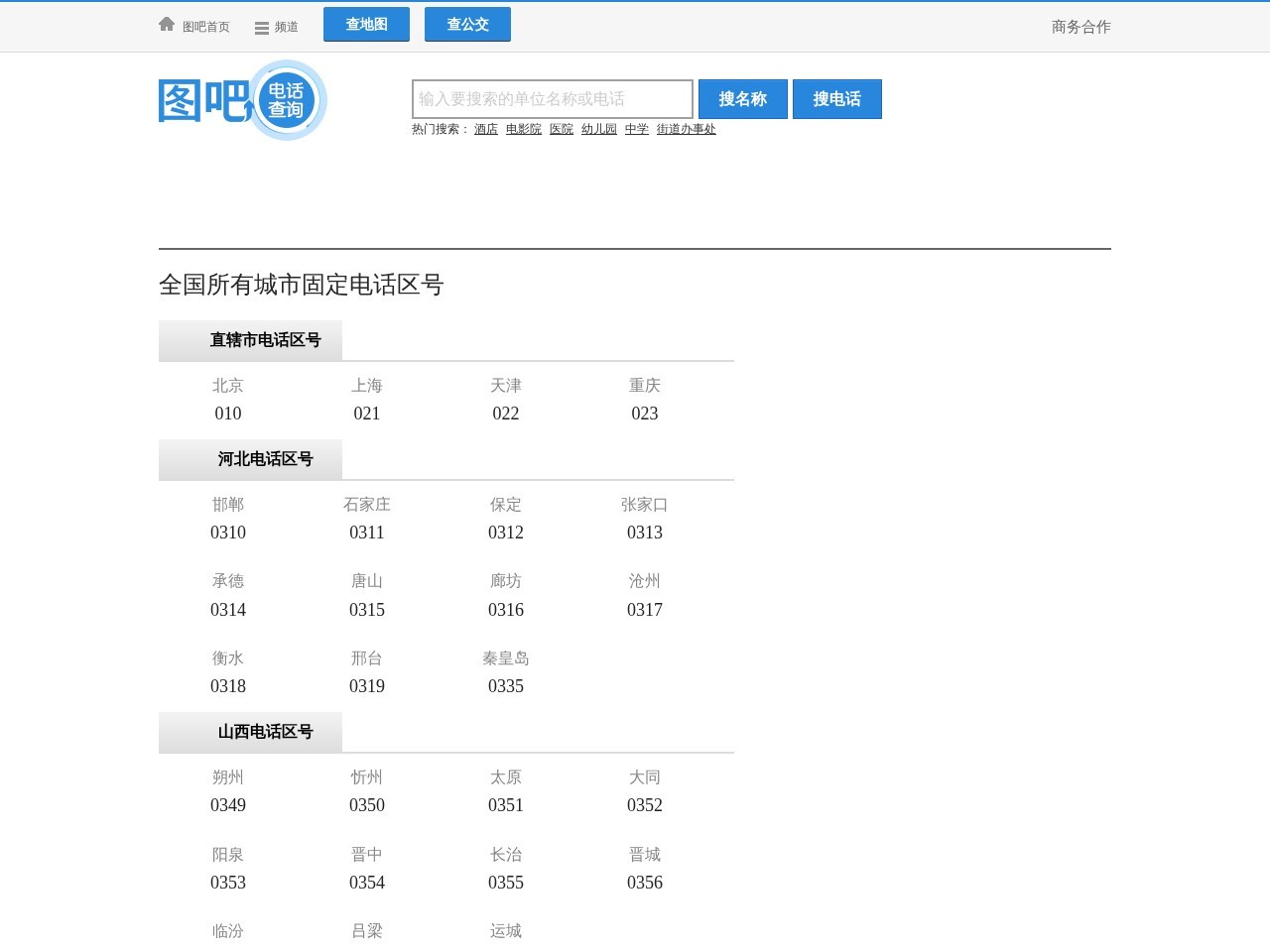Click the 搜电话 phone search button
The width and height of the screenshot is (1270, 952).
pos(836,98)
